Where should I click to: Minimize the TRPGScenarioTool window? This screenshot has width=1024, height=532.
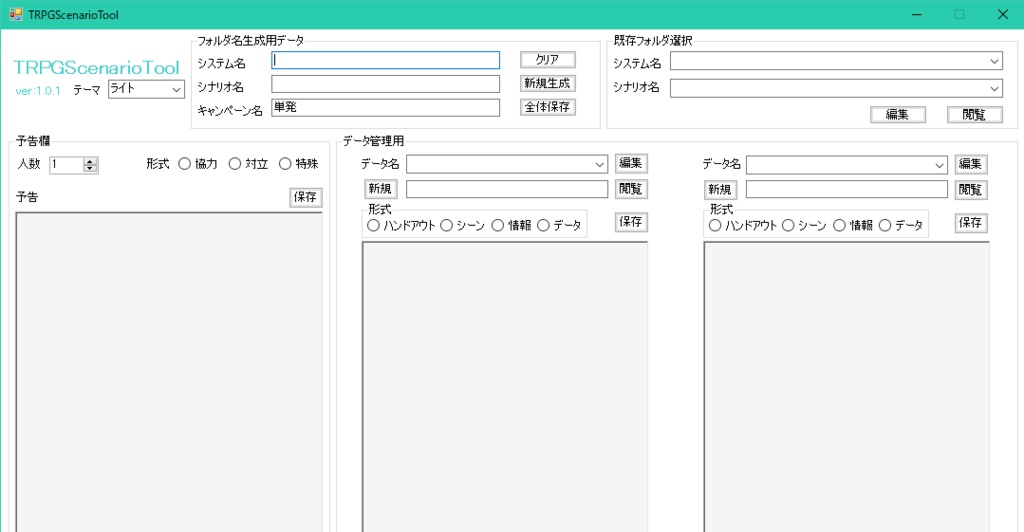tap(917, 14)
